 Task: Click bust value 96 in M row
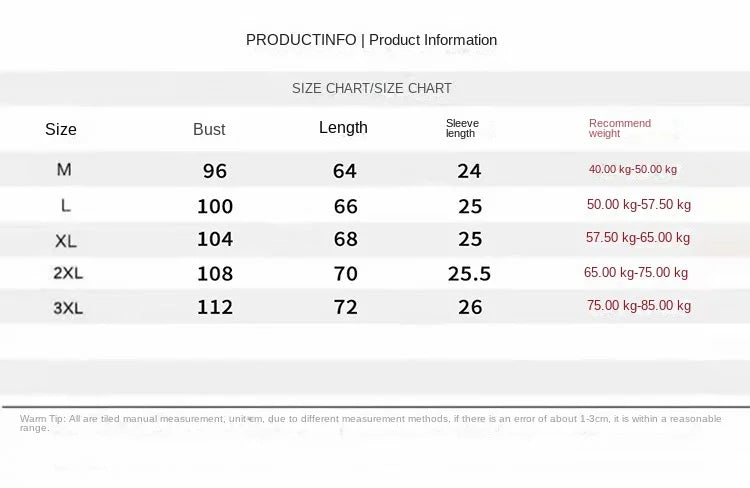[215, 171]
